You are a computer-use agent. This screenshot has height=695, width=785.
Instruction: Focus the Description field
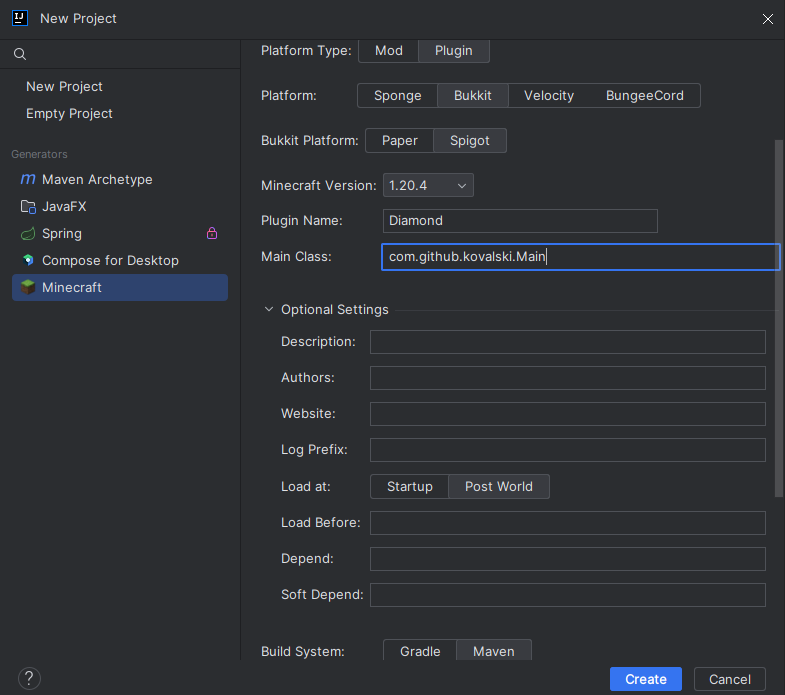coord(568,342)
